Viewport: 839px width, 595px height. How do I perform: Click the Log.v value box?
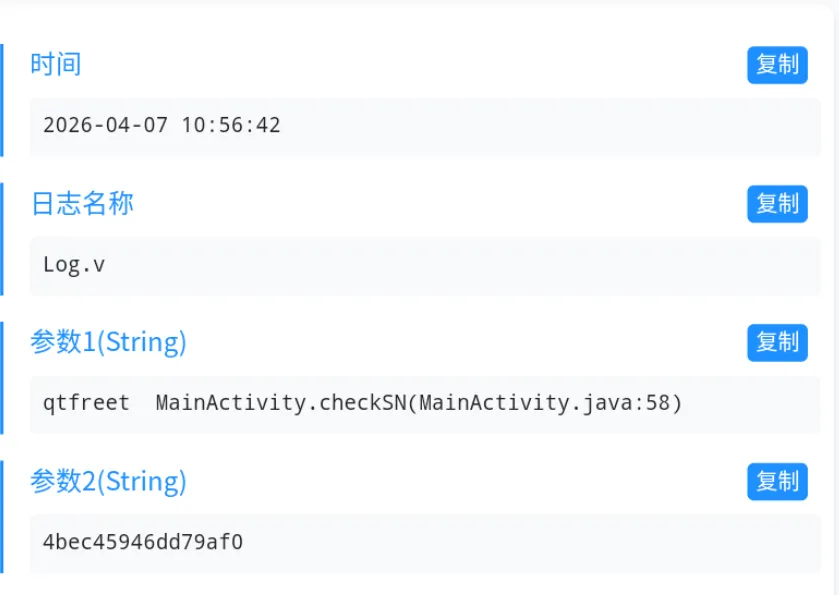[425, 265]
